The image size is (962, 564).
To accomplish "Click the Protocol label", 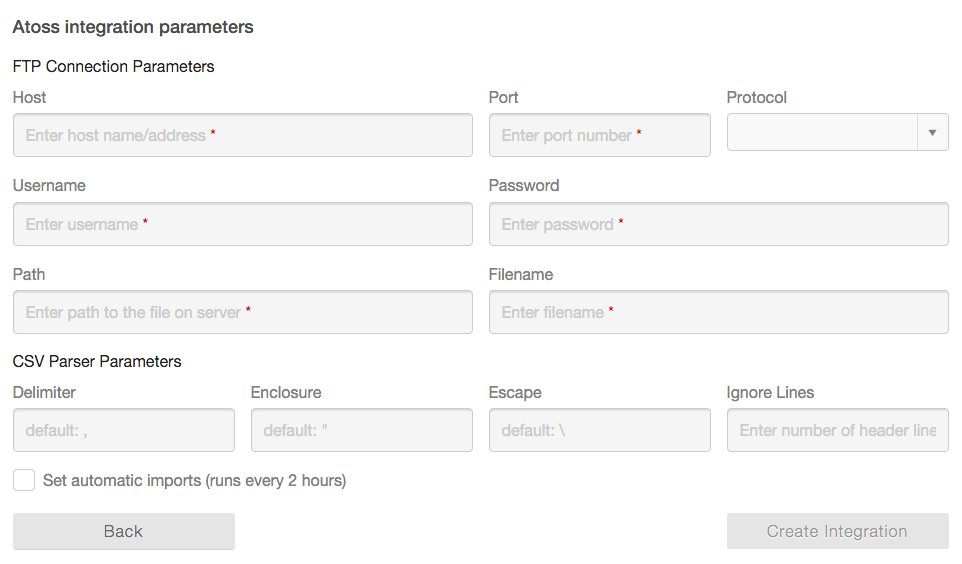I will [x=756, y=98].
